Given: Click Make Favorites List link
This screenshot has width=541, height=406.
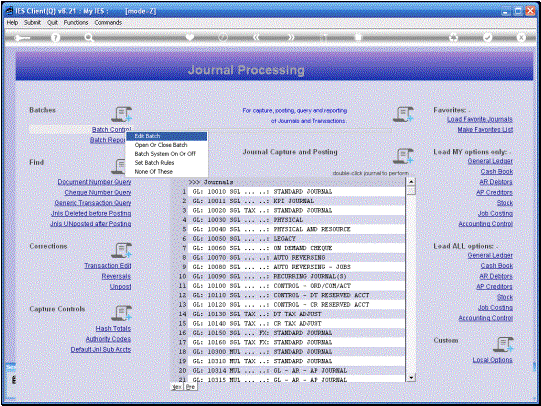Looking at the screenshot, I should pos(485,129).
